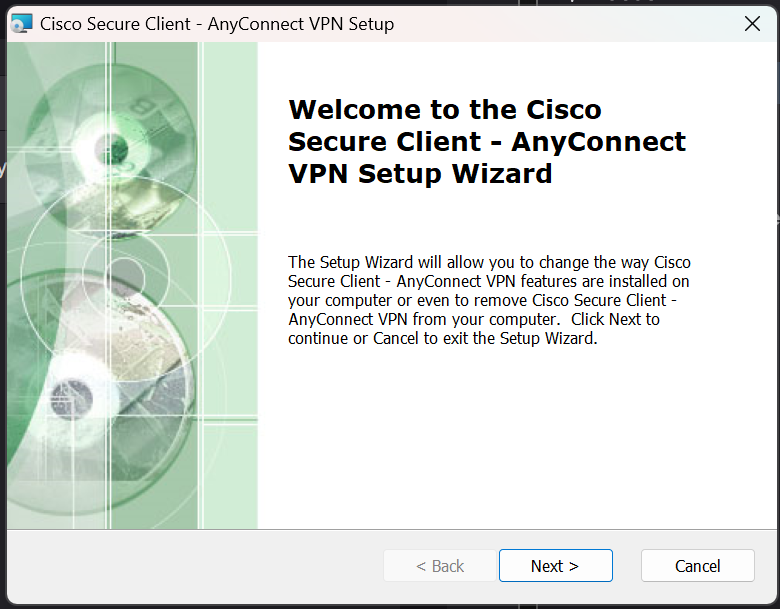Click the empty white area below description
This screenshot has width=780, height=609.
coord(517,438)
